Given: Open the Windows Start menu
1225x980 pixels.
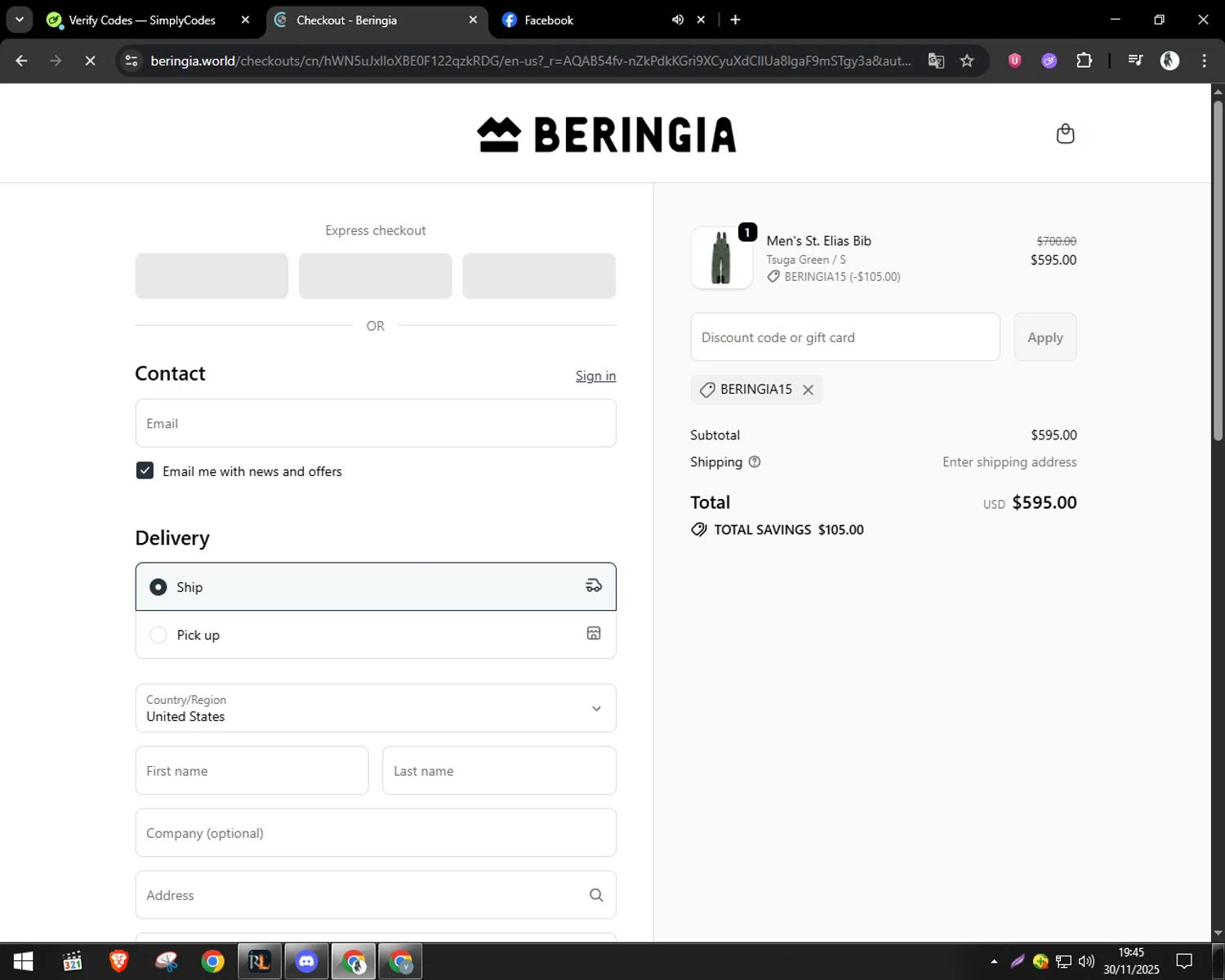Looking at the screenshot, I should point(23,961).
